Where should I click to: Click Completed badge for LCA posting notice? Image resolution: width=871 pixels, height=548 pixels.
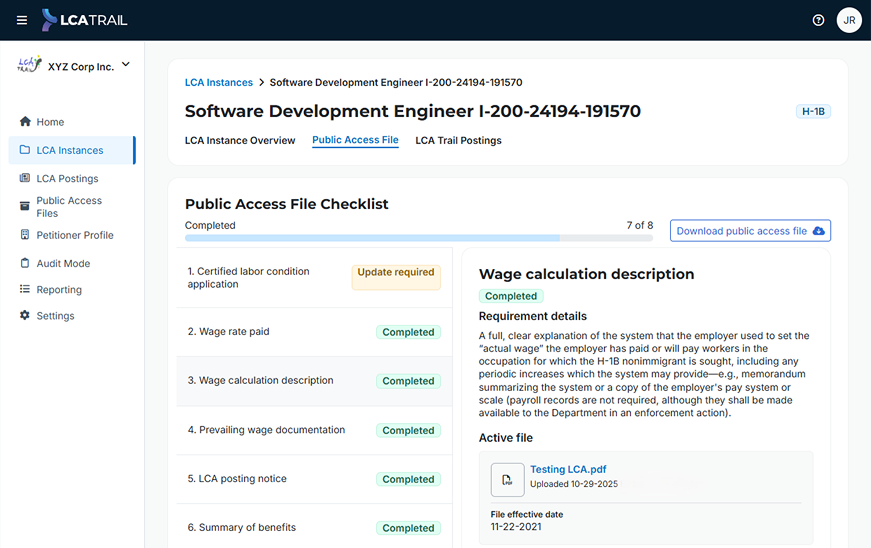408,479
